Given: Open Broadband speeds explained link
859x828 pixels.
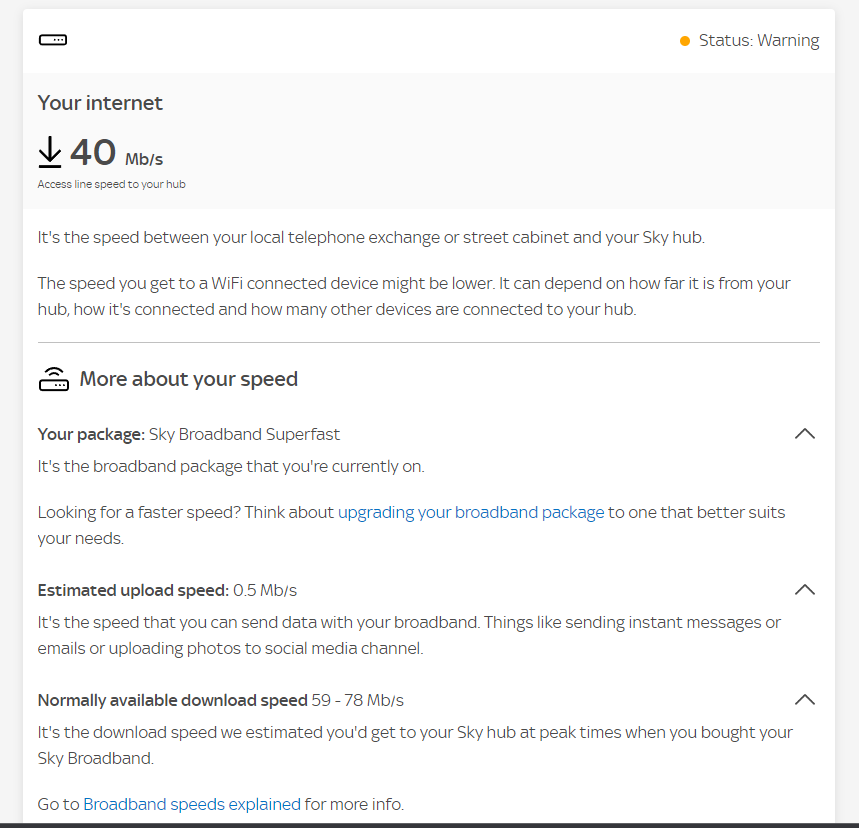Looking at the screenshot, I should [x=190, y=803].
